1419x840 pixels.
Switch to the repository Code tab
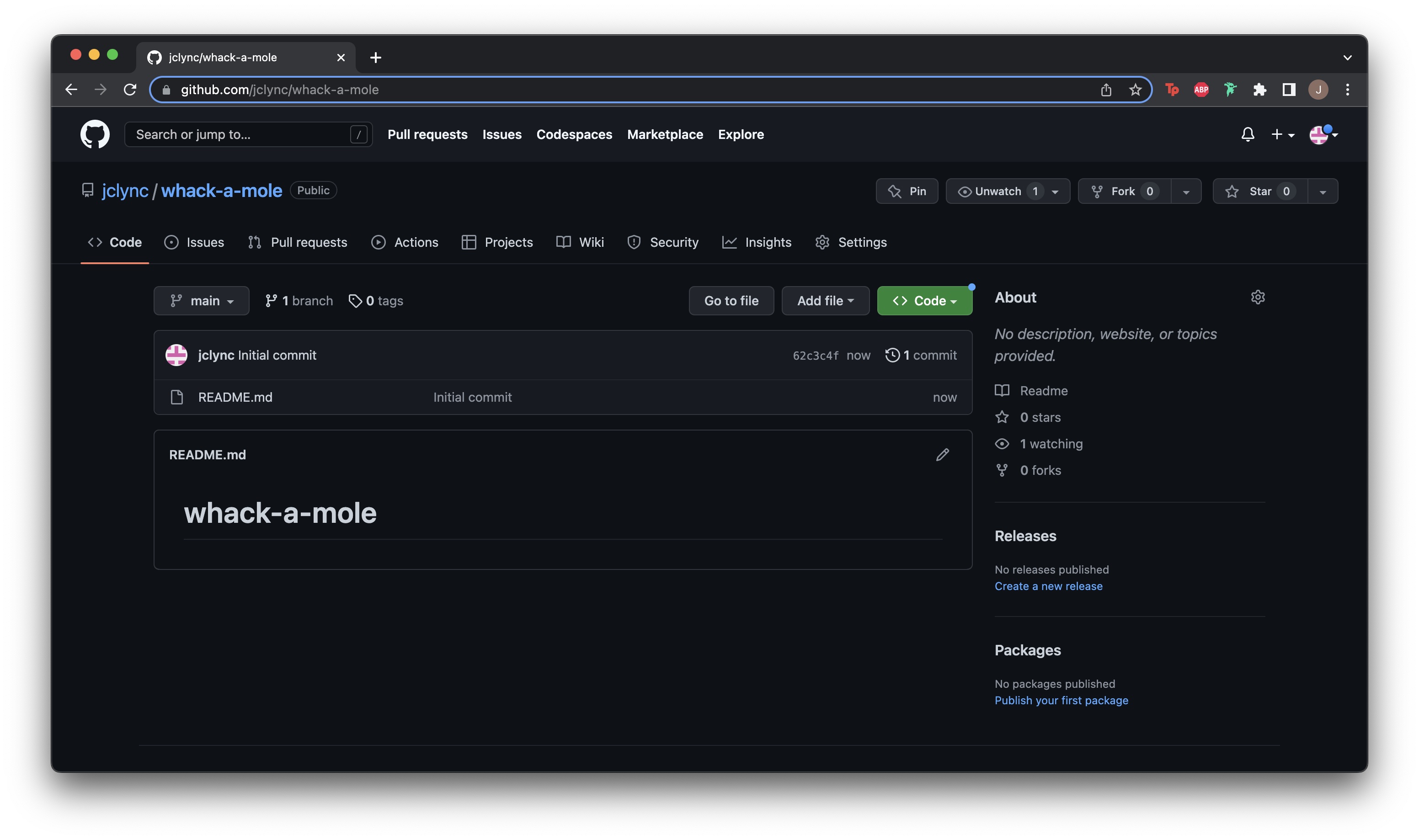click(x=114, y=242)
